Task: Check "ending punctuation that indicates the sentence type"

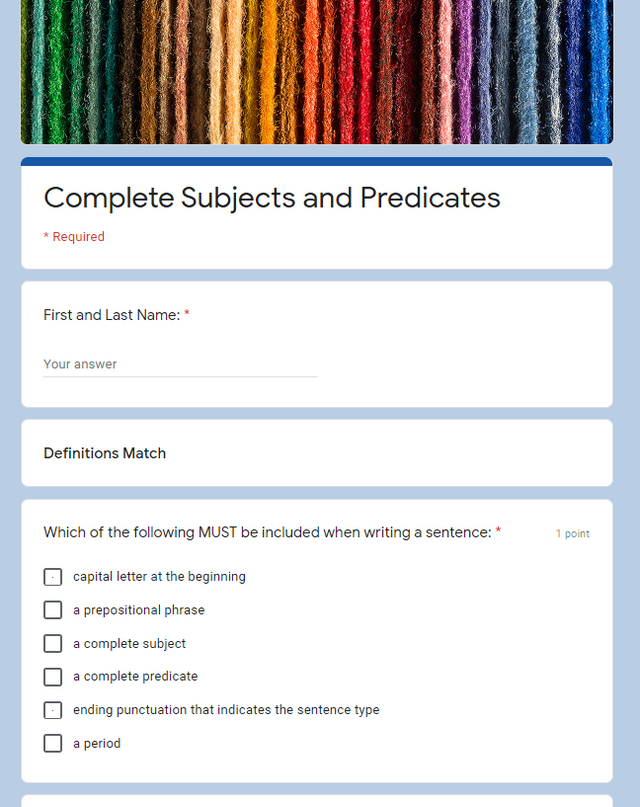Action: 52,710
